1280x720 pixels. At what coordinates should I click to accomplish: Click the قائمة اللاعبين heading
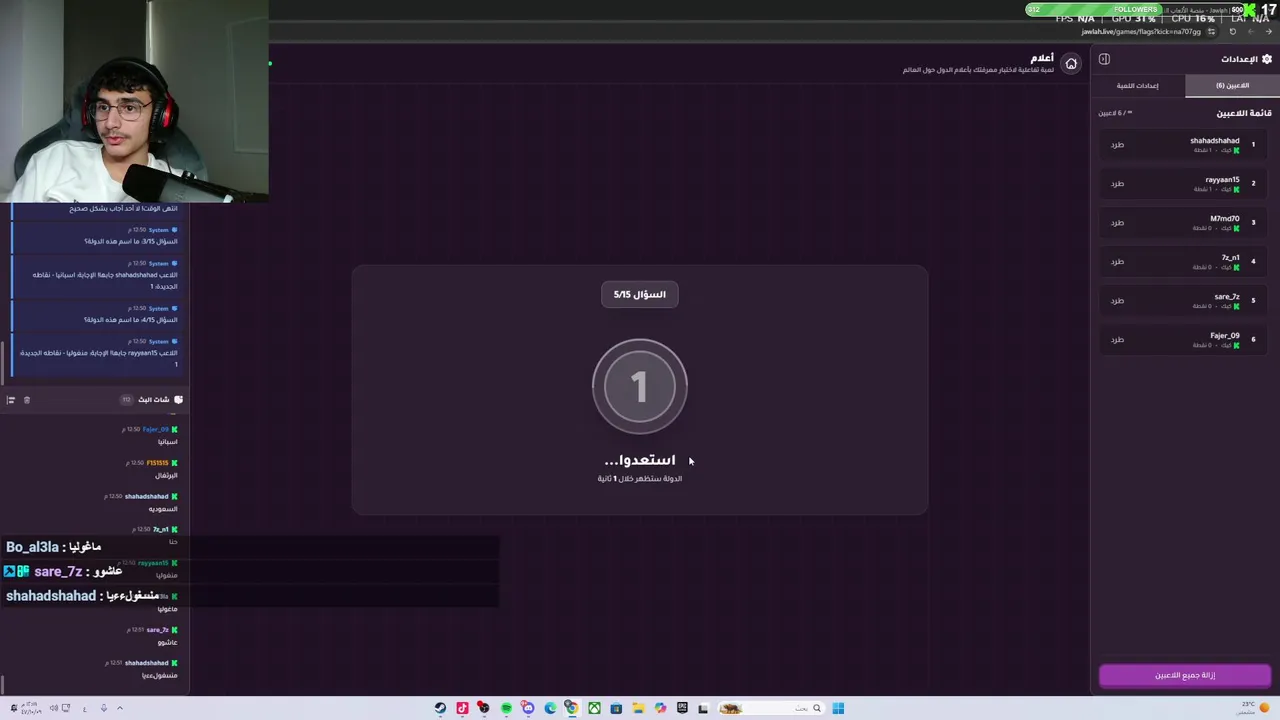[x=1244, y=114]
